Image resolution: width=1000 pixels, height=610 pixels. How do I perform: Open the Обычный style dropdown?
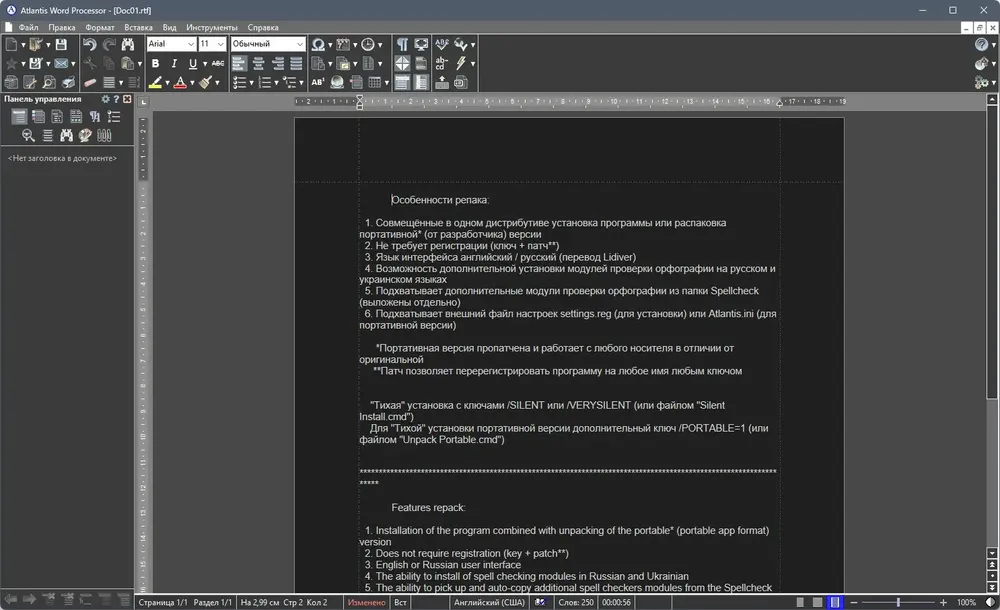268,43
